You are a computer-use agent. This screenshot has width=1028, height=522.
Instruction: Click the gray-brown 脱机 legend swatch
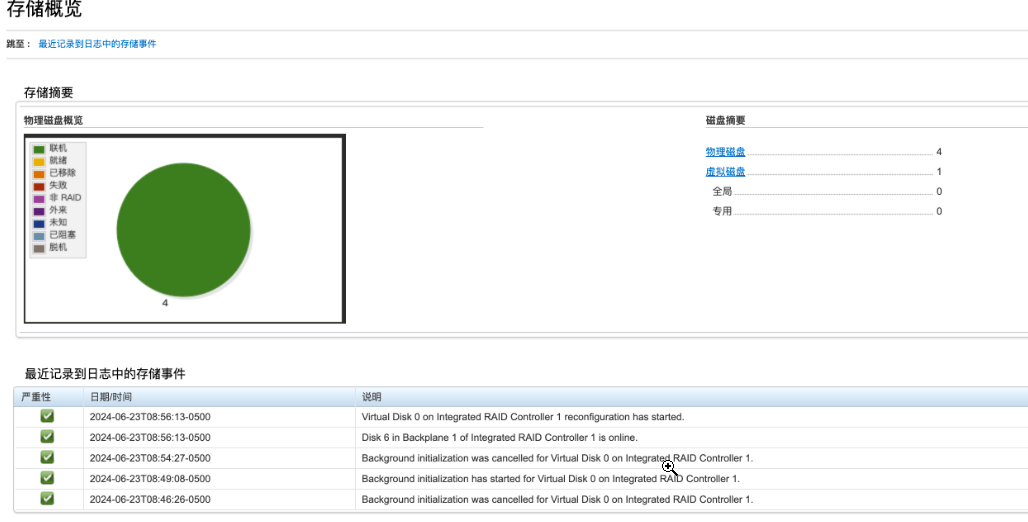pyautogui.click(x=39, y=249)
